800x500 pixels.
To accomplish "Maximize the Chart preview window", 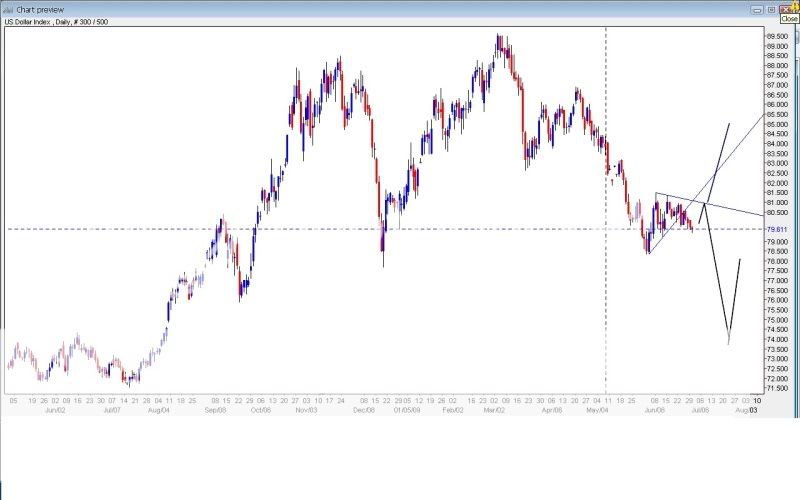I will point(772,8).
